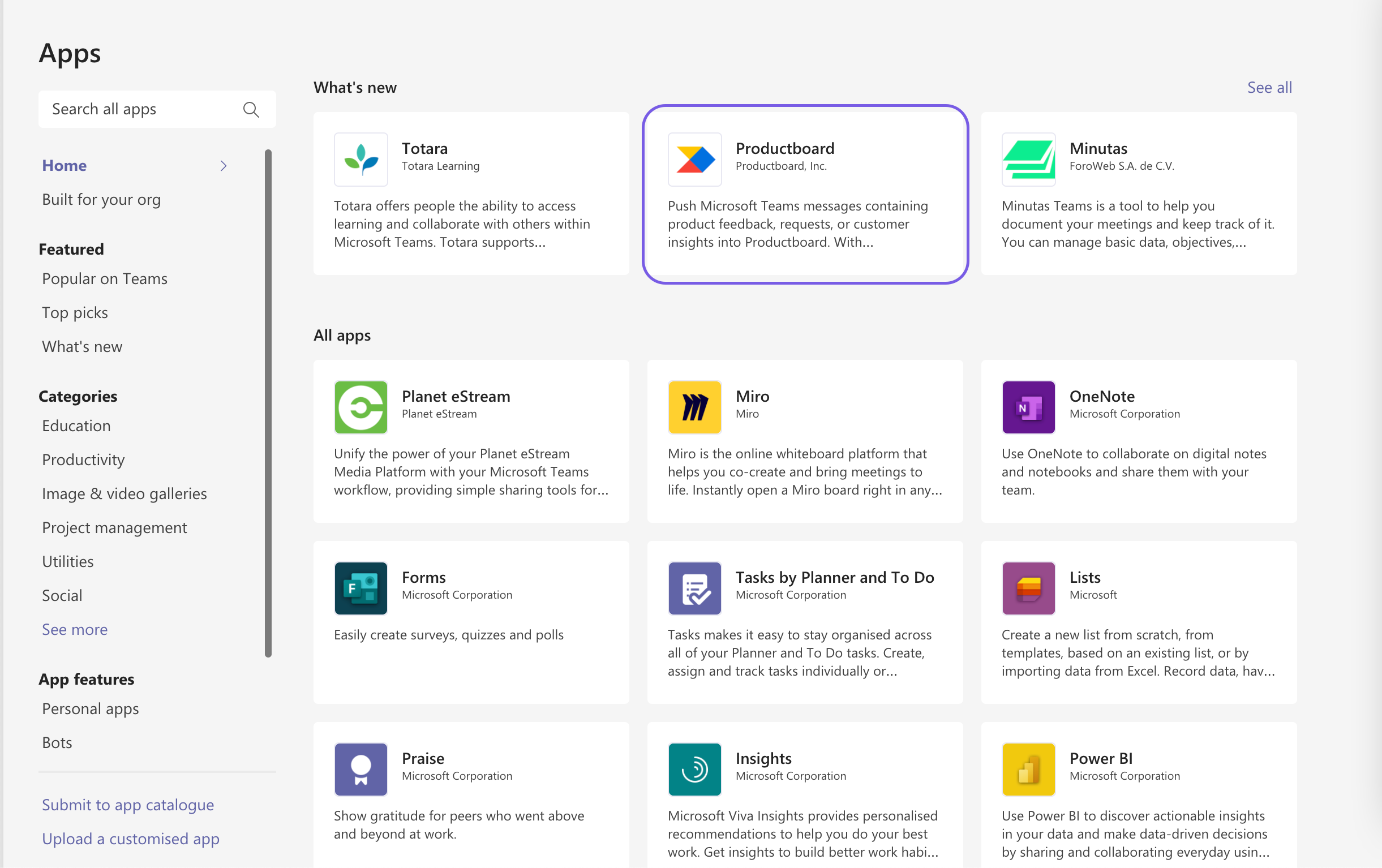This screenshot has width=1382, height=868.
Task: Open the Miro app icon
Action: 694,407
